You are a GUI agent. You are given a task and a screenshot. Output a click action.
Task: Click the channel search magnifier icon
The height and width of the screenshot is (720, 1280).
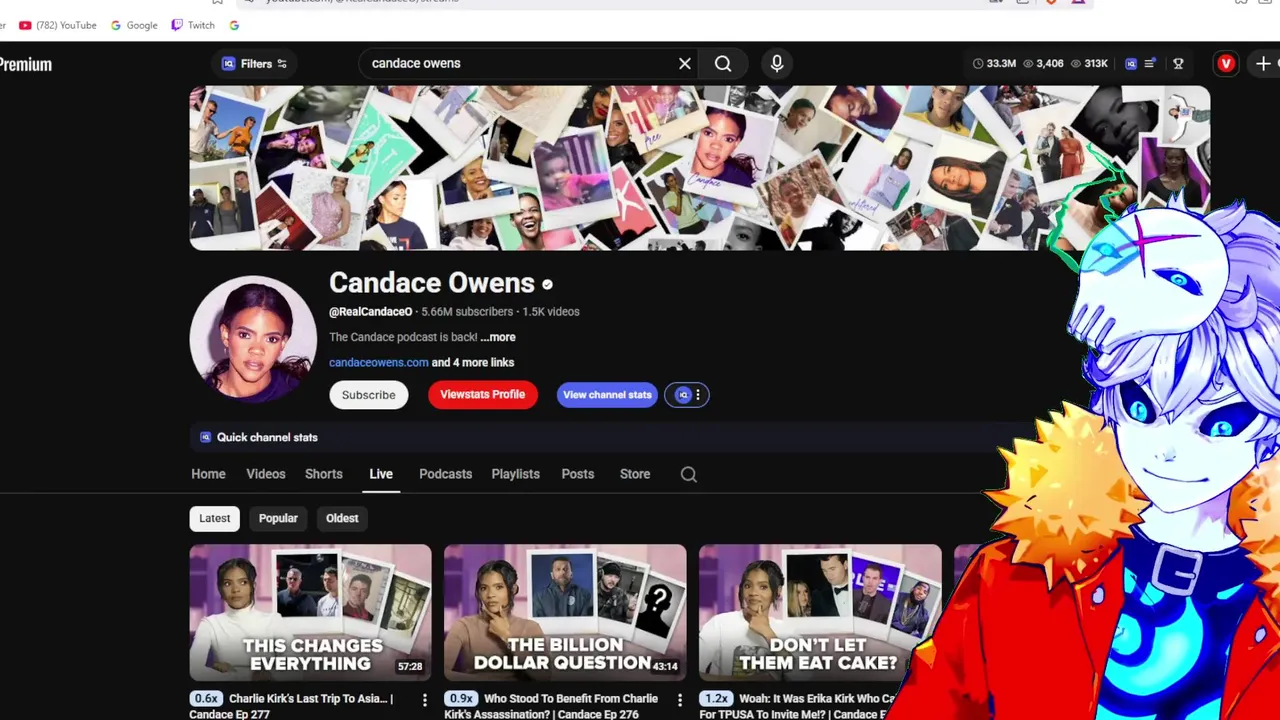689,475
